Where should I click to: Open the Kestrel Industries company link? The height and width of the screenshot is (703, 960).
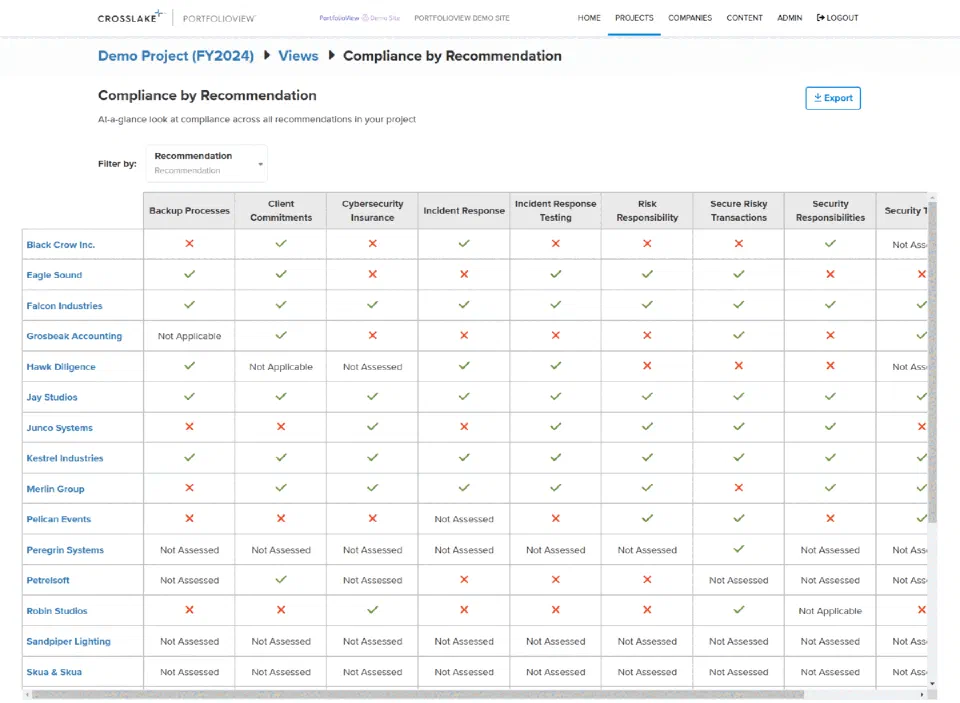[65, 458]
